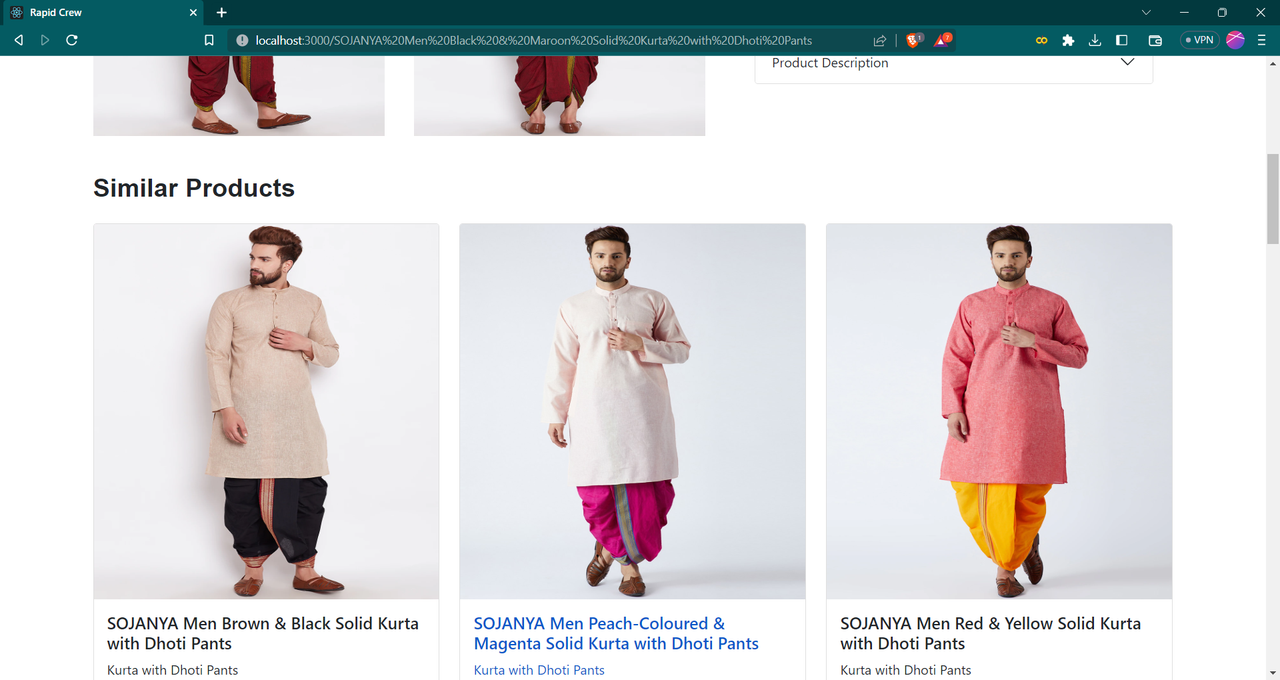The width and height of the screenshot is (1280, 680).
Task: Minimize the browser window
Action: (1184, 12)
